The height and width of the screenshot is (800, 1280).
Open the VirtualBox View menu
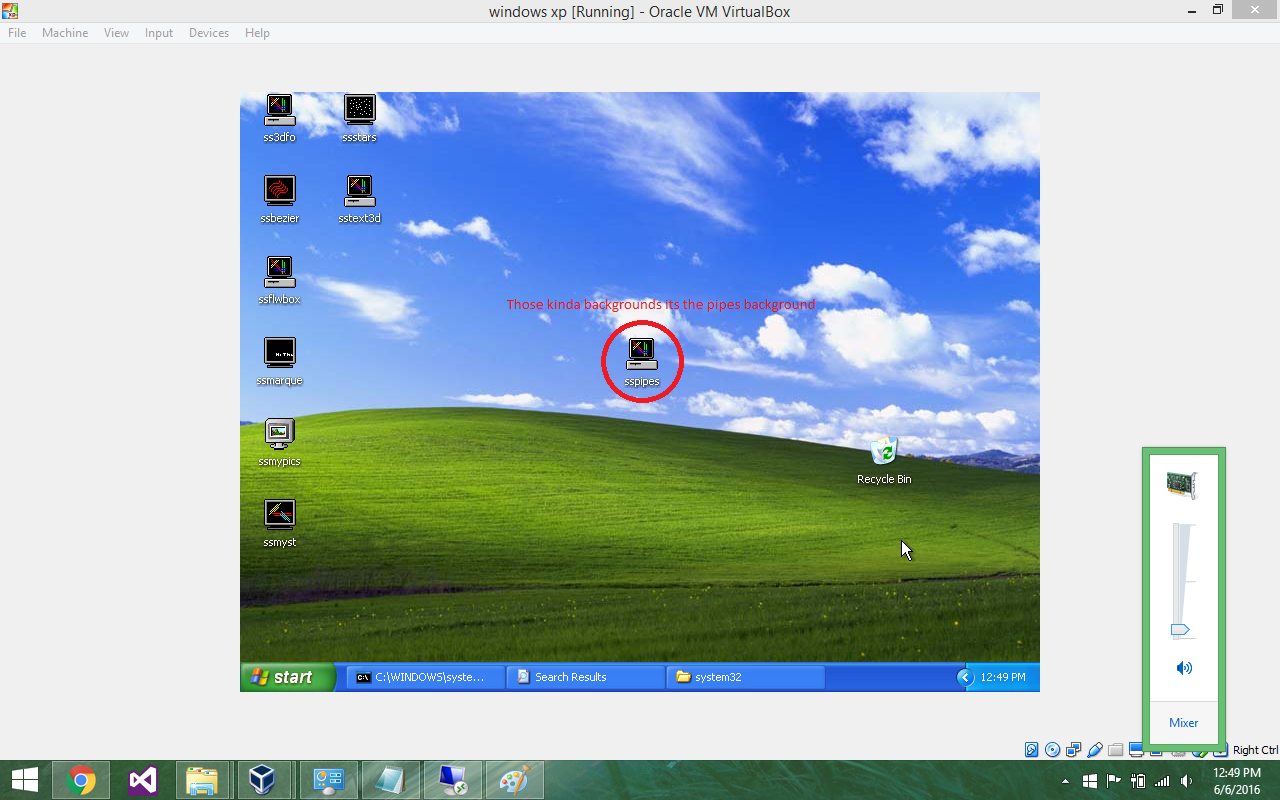117,33
